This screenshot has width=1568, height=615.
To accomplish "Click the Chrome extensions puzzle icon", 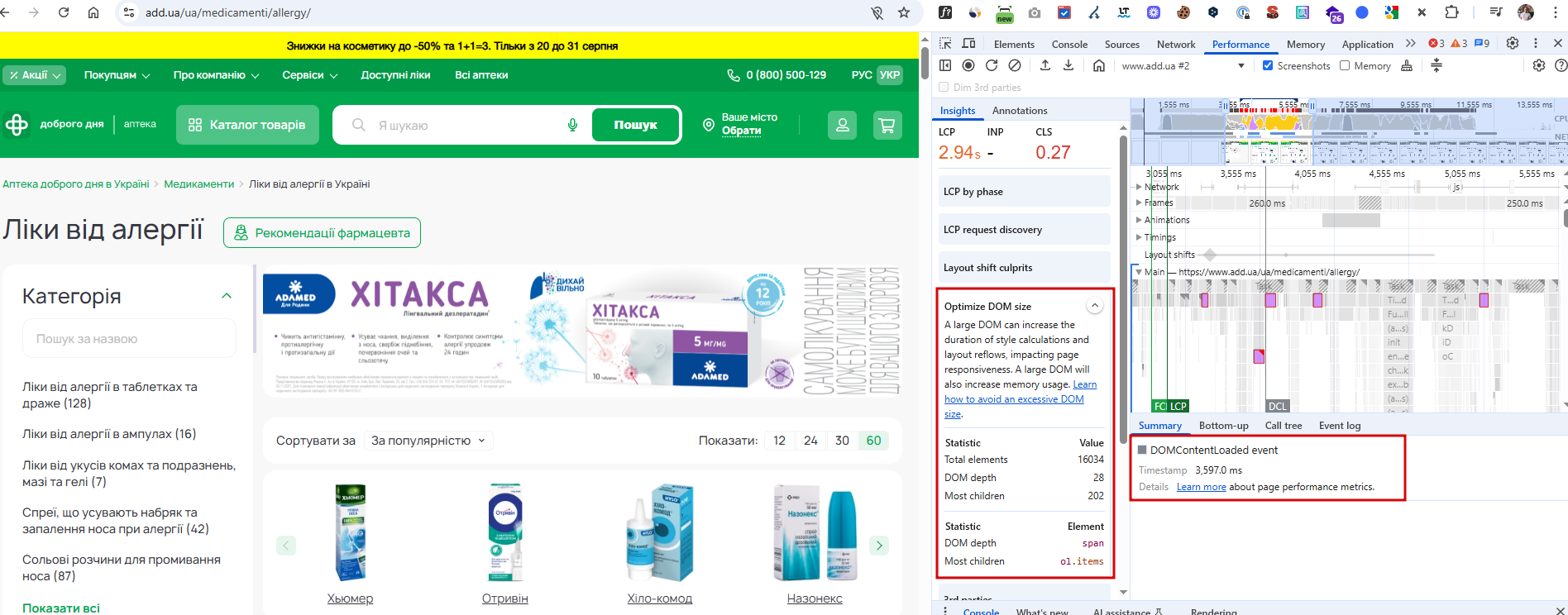I will click(x=1451, y=12).
